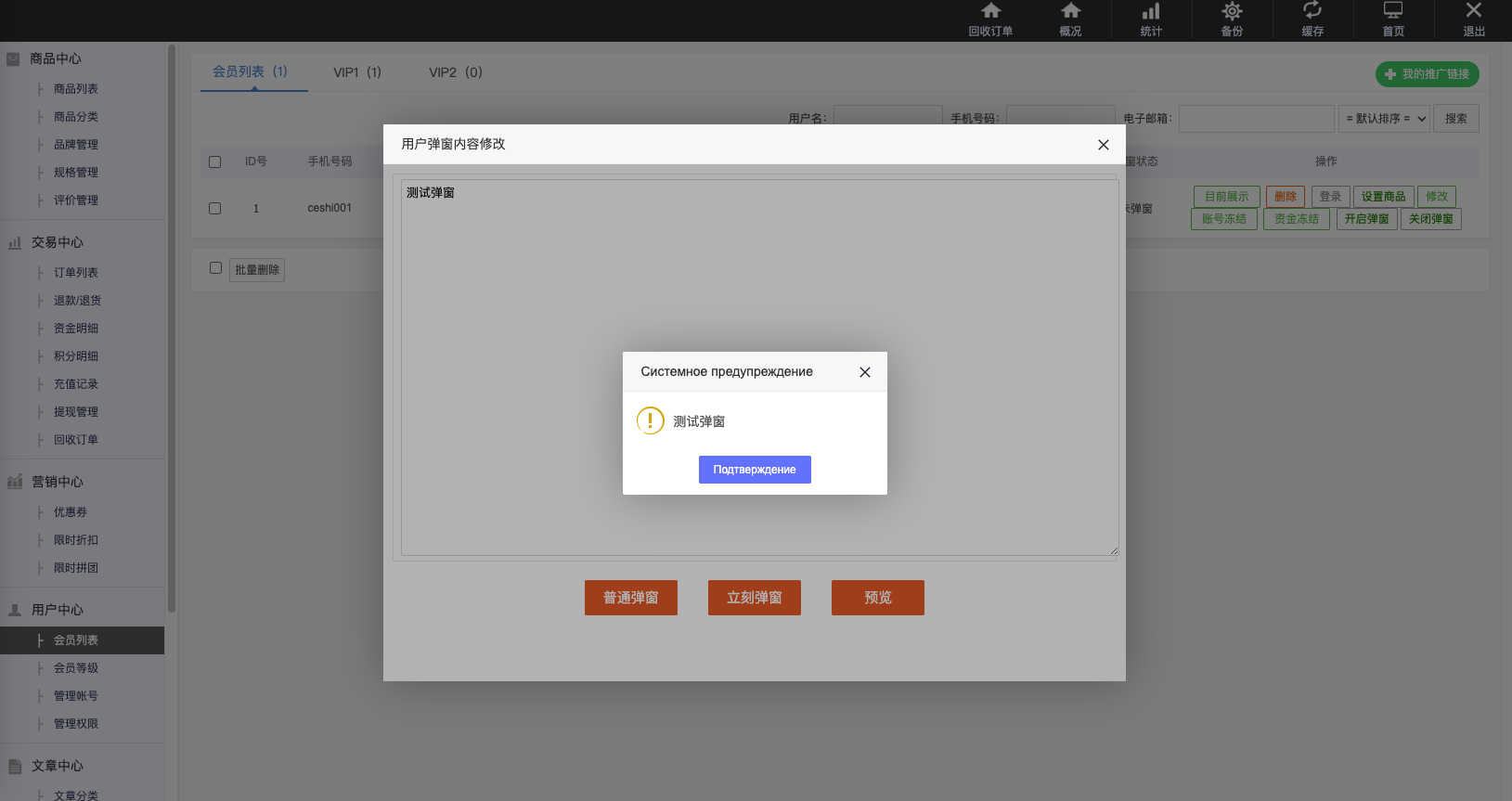Click the 缓存 cache refresh icon
The width and height of the screenshot is (1512, 801).
click(x=1312, y=12)
